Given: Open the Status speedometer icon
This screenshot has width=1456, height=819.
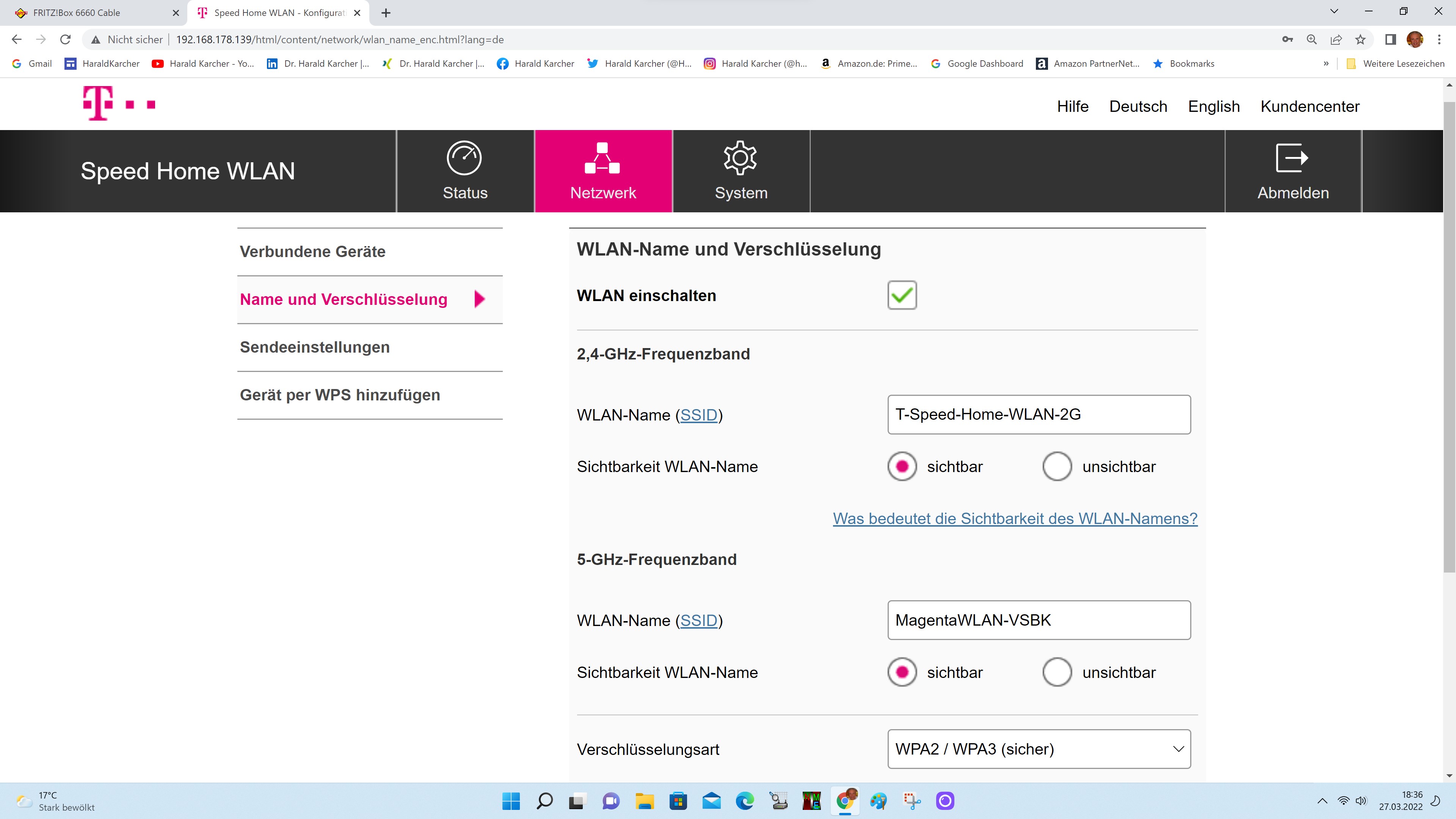Looking at the screenshot, I should 464,158.
